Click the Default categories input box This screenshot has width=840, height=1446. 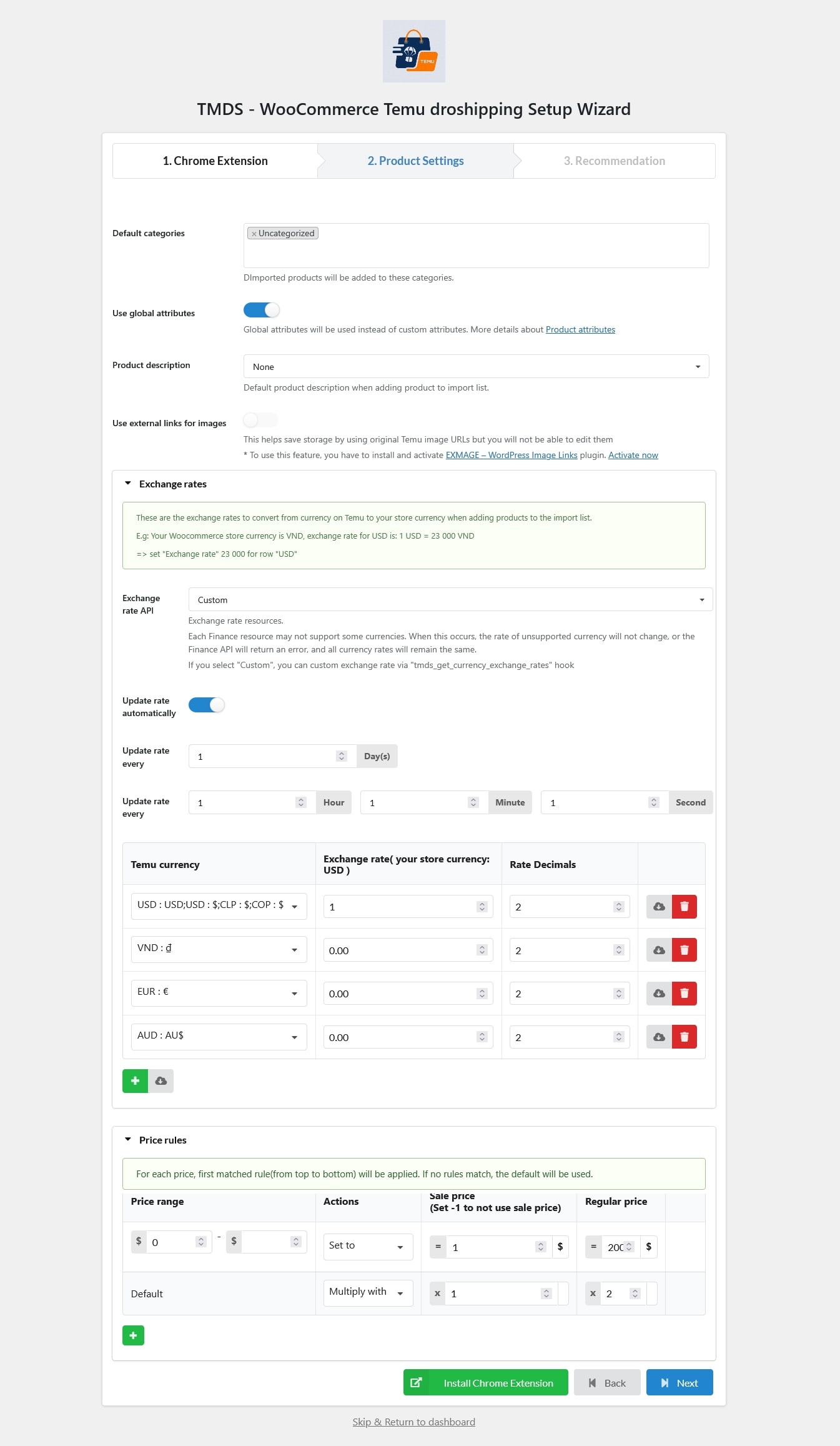point(476,246)
